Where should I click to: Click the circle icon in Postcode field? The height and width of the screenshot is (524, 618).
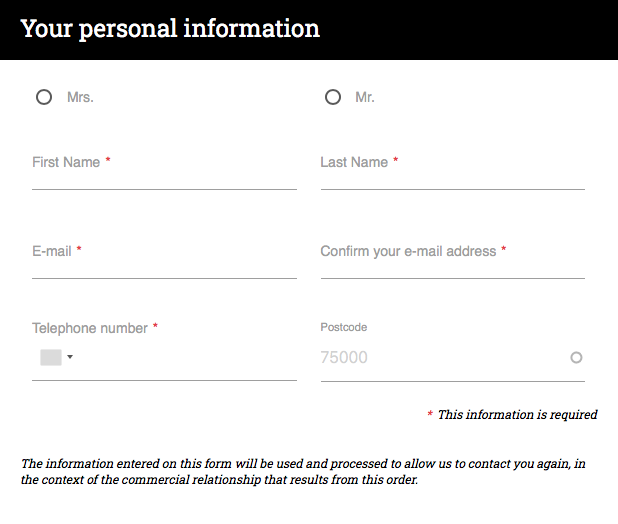click(576, 357)
